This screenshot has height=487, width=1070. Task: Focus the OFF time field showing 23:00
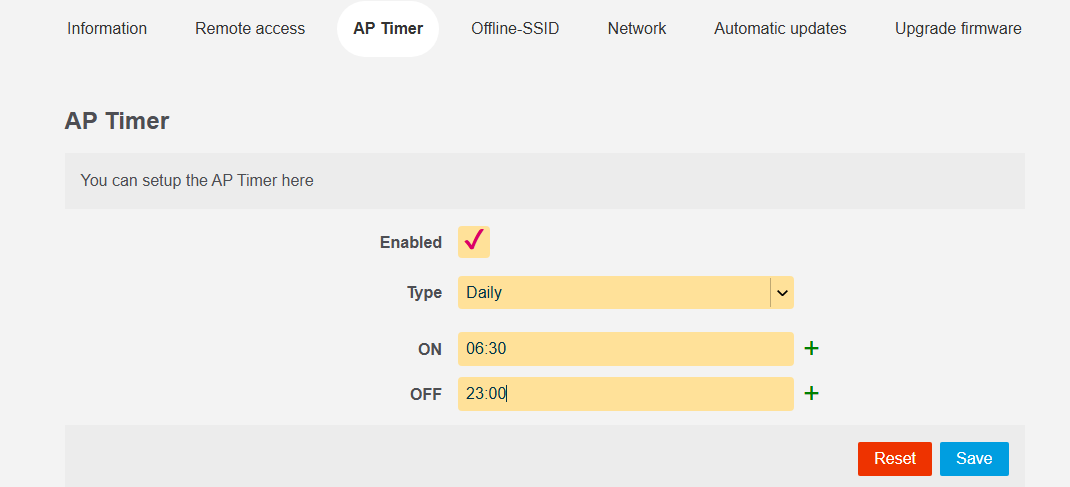(x=625, y=394)
